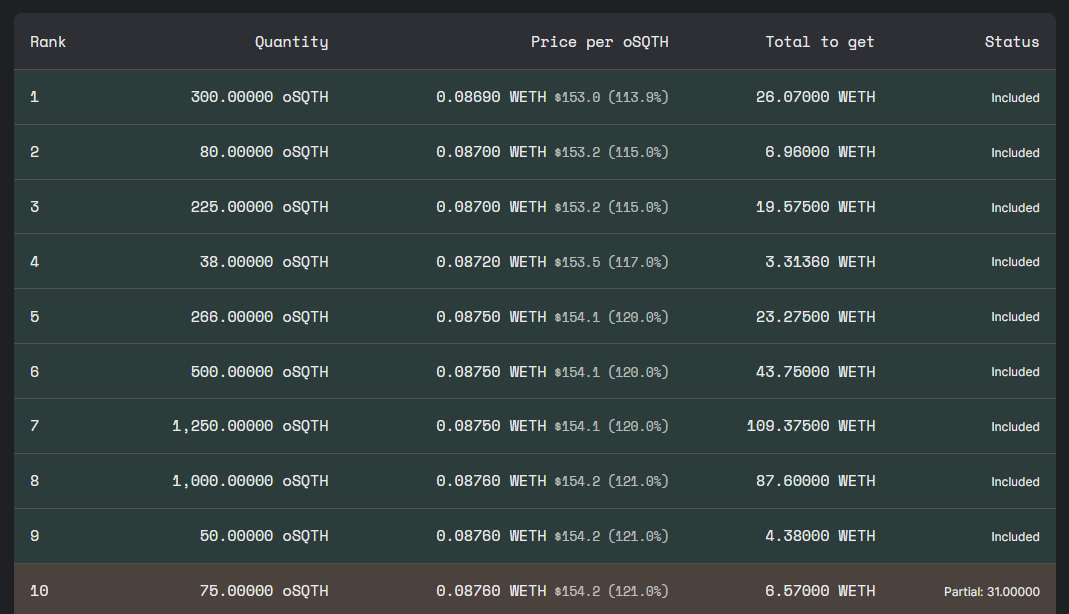Select the 75.00000 oSQTH quantity cell
Viewport: 1069px width, 614px height.
(264, 591)
